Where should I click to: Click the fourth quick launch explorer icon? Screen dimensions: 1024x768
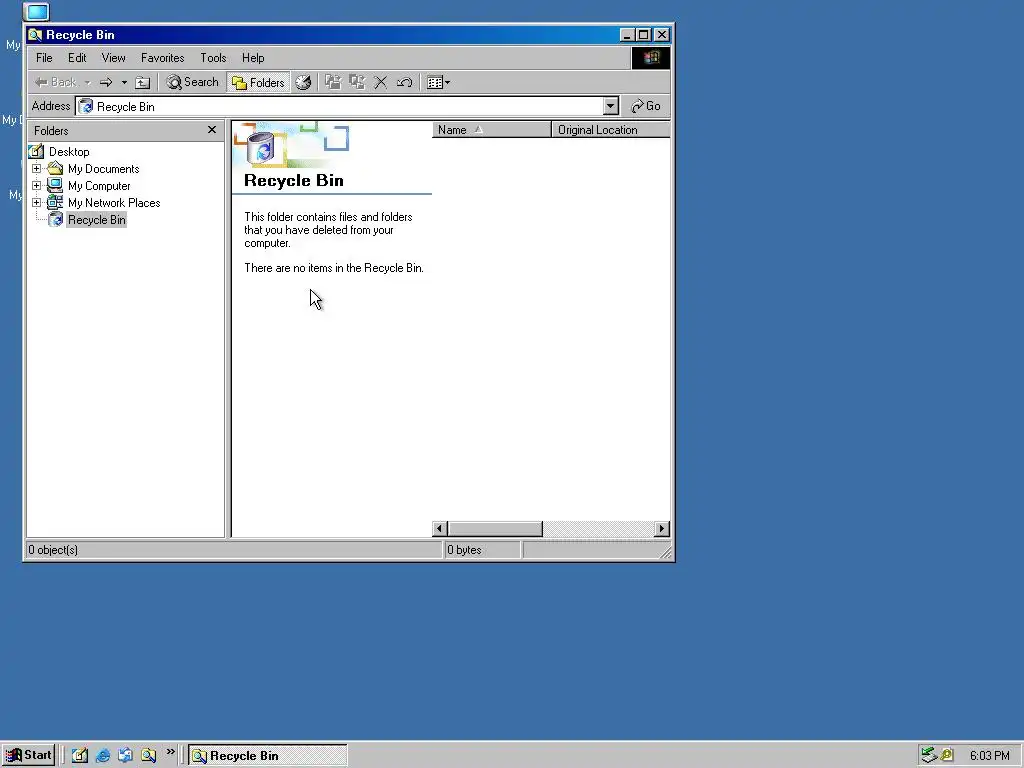click(148, 756)
